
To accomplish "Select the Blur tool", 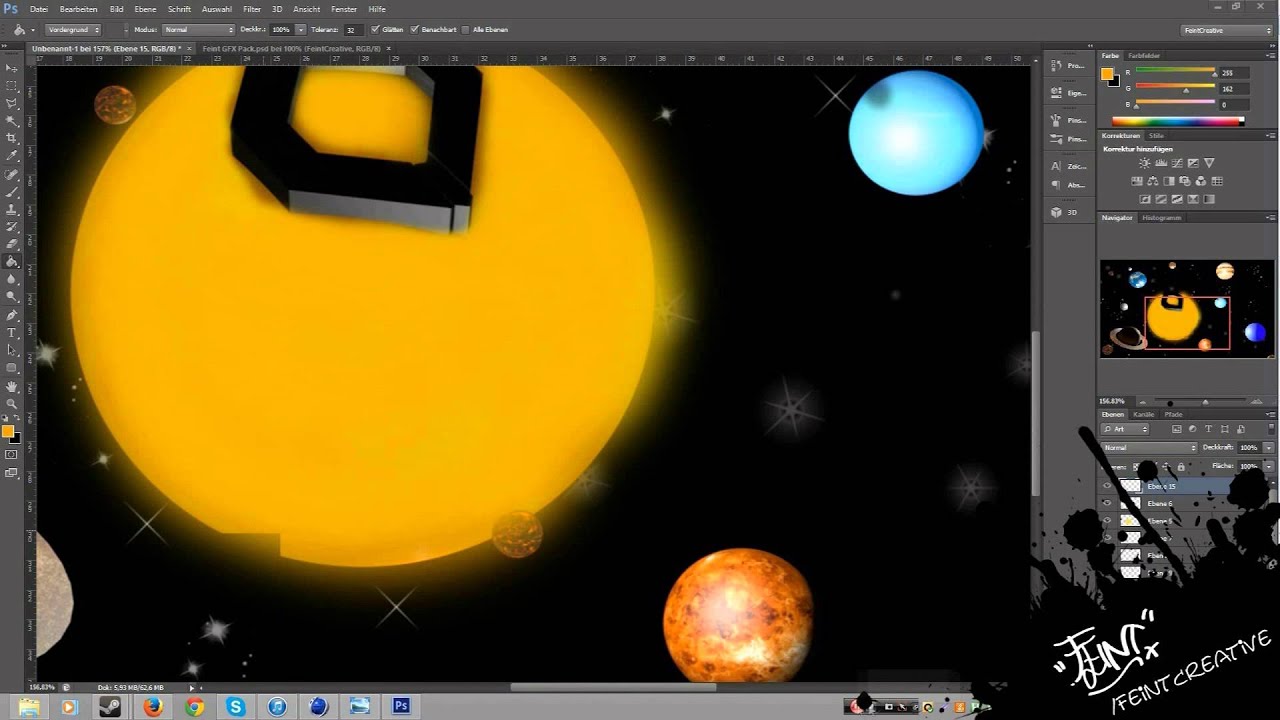I will coord(12,279).
